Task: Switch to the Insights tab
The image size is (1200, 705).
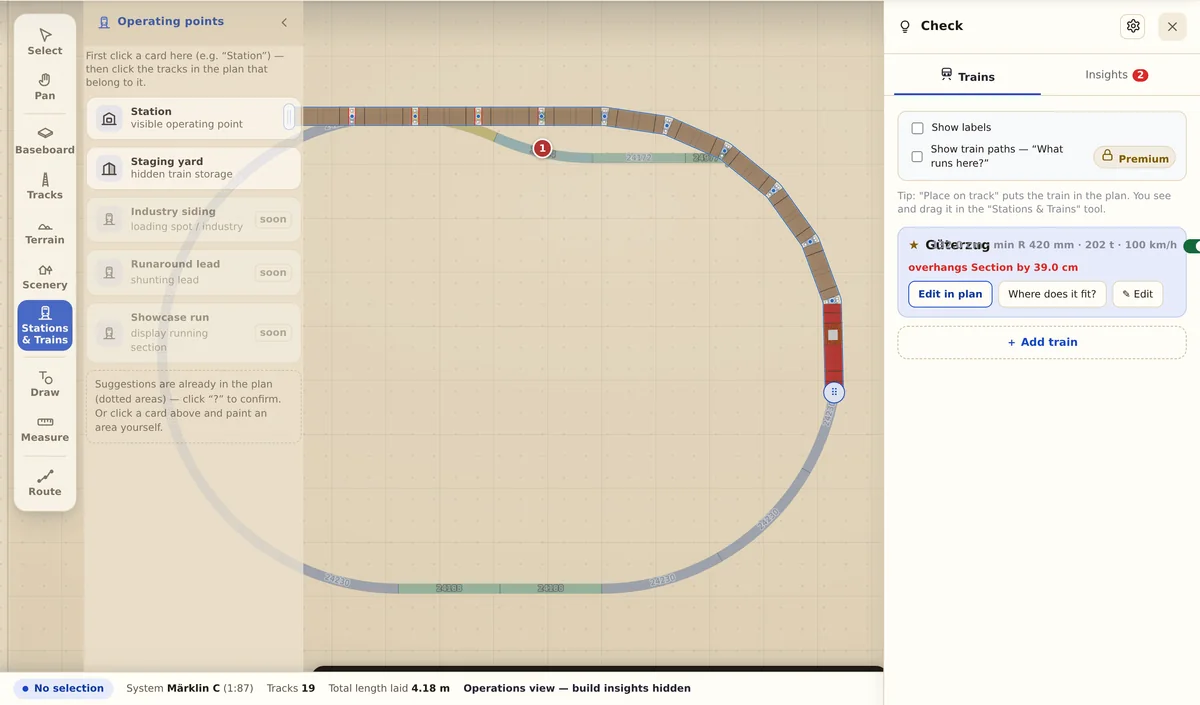Action: pos(1116,75)
